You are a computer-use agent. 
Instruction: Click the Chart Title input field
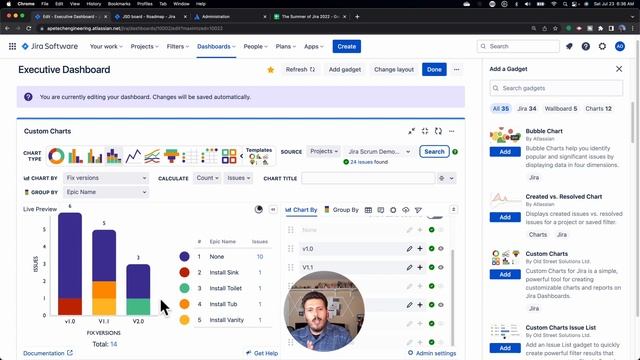[x=368, y=178]
